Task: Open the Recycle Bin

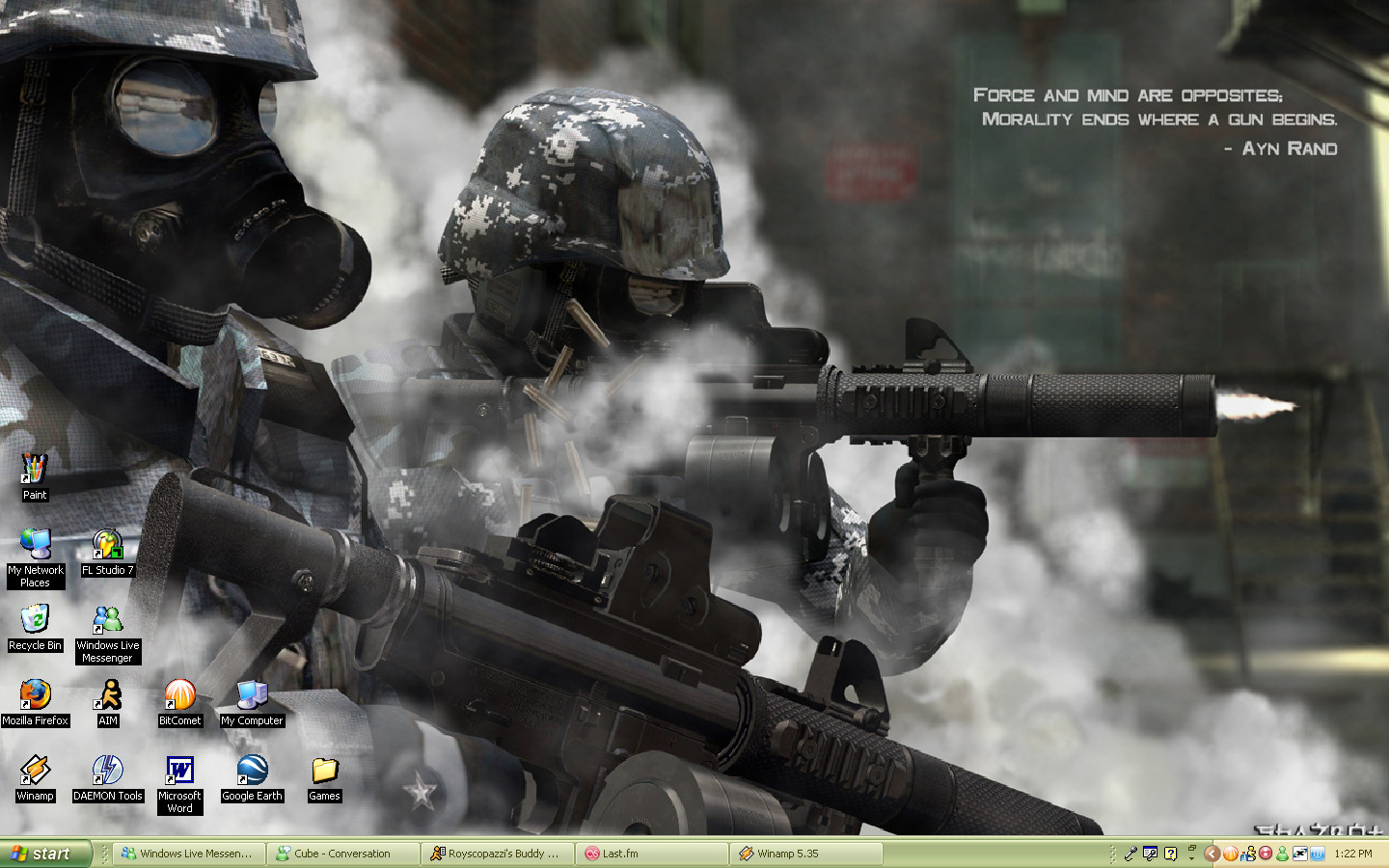Action: tap(35, 629)
